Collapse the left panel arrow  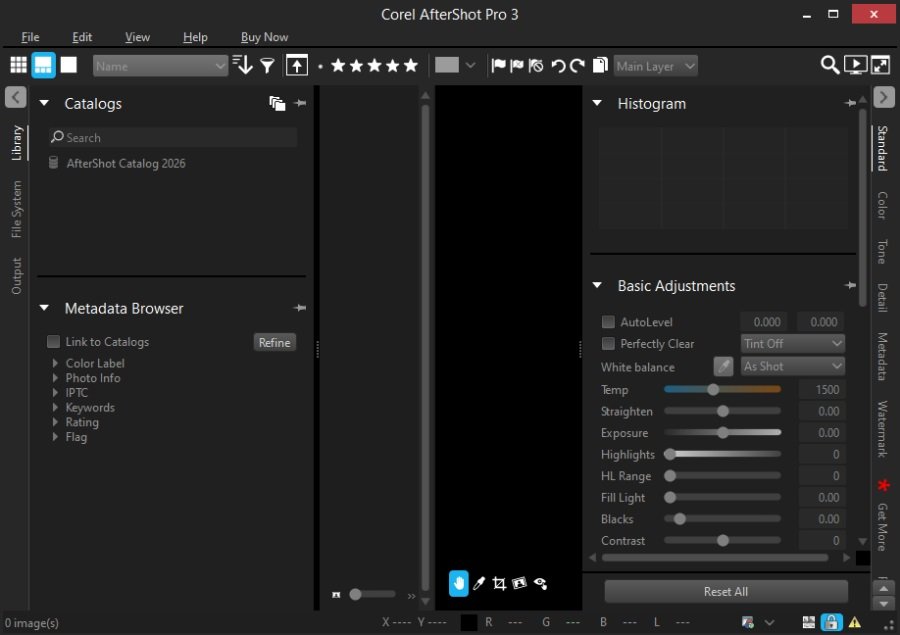coord(16,97)
